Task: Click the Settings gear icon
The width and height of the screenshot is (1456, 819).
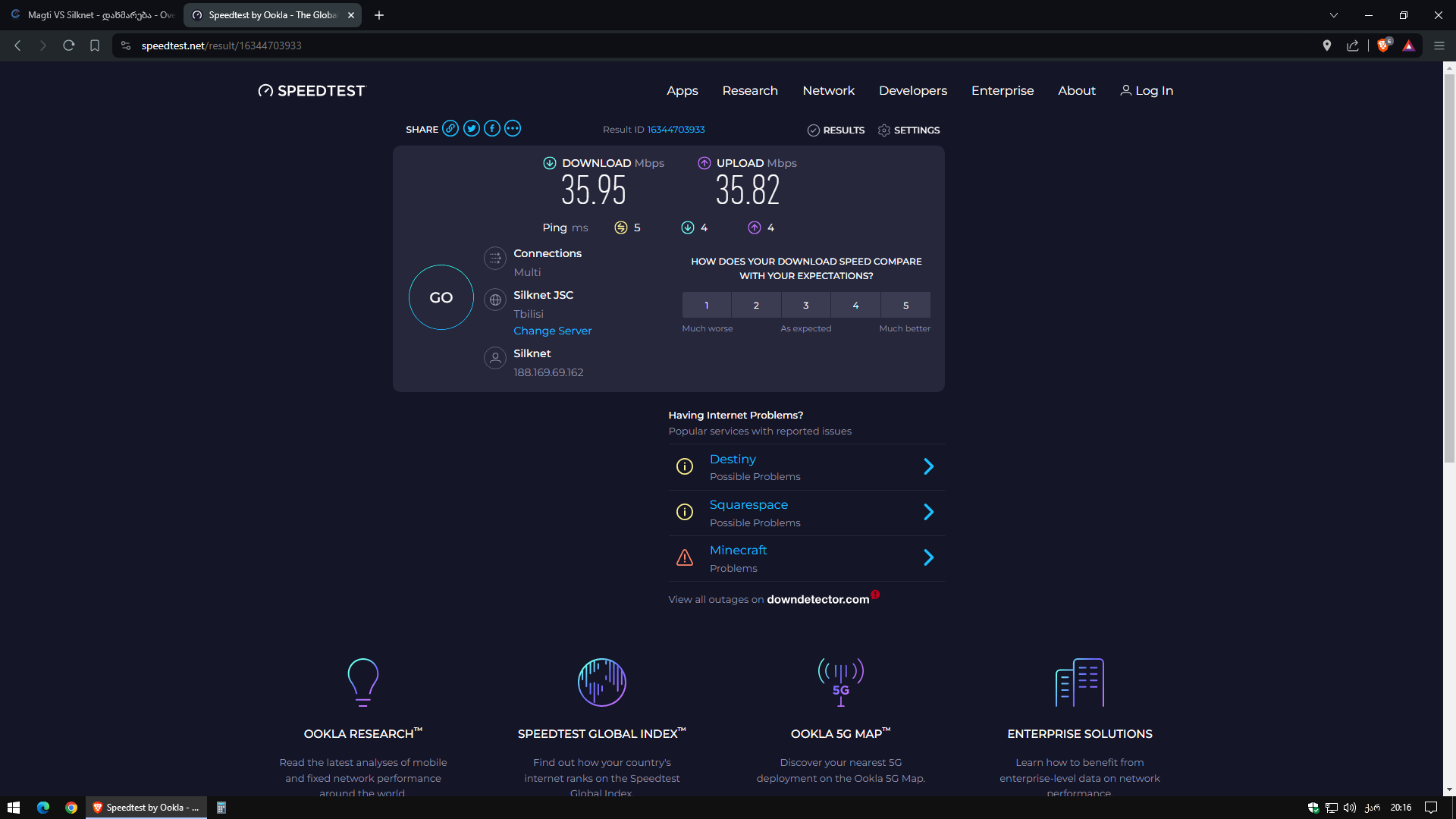Action: [884, 130]
